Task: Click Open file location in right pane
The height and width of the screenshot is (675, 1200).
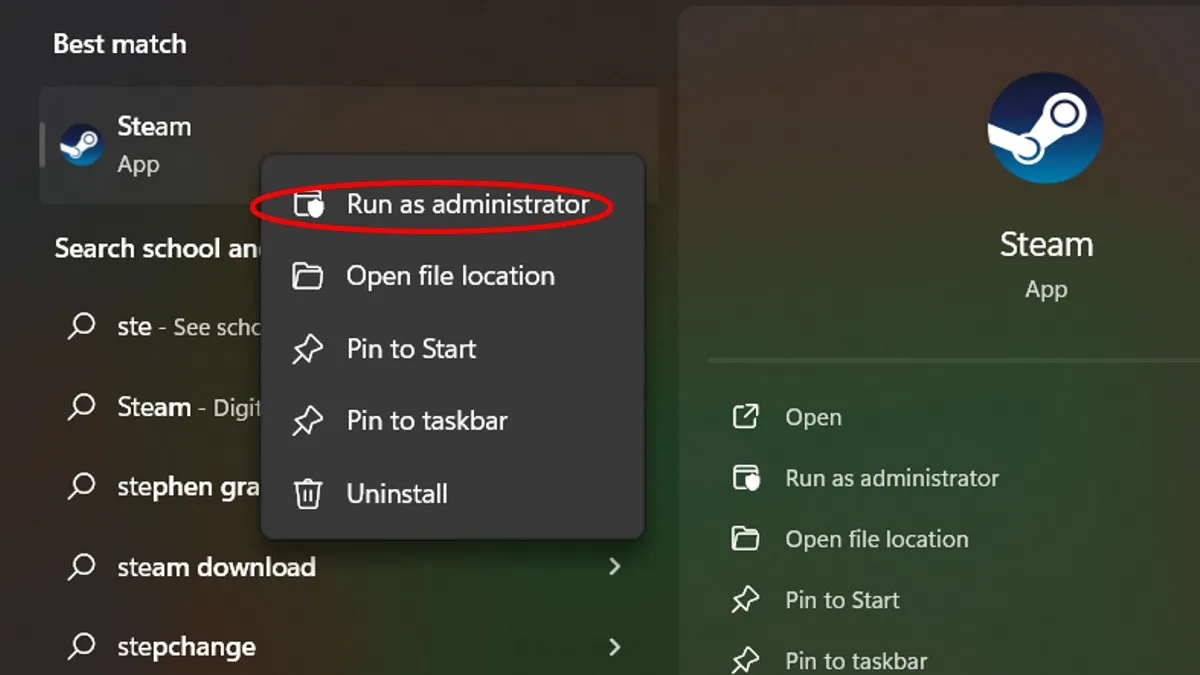Action: point(876,539)
